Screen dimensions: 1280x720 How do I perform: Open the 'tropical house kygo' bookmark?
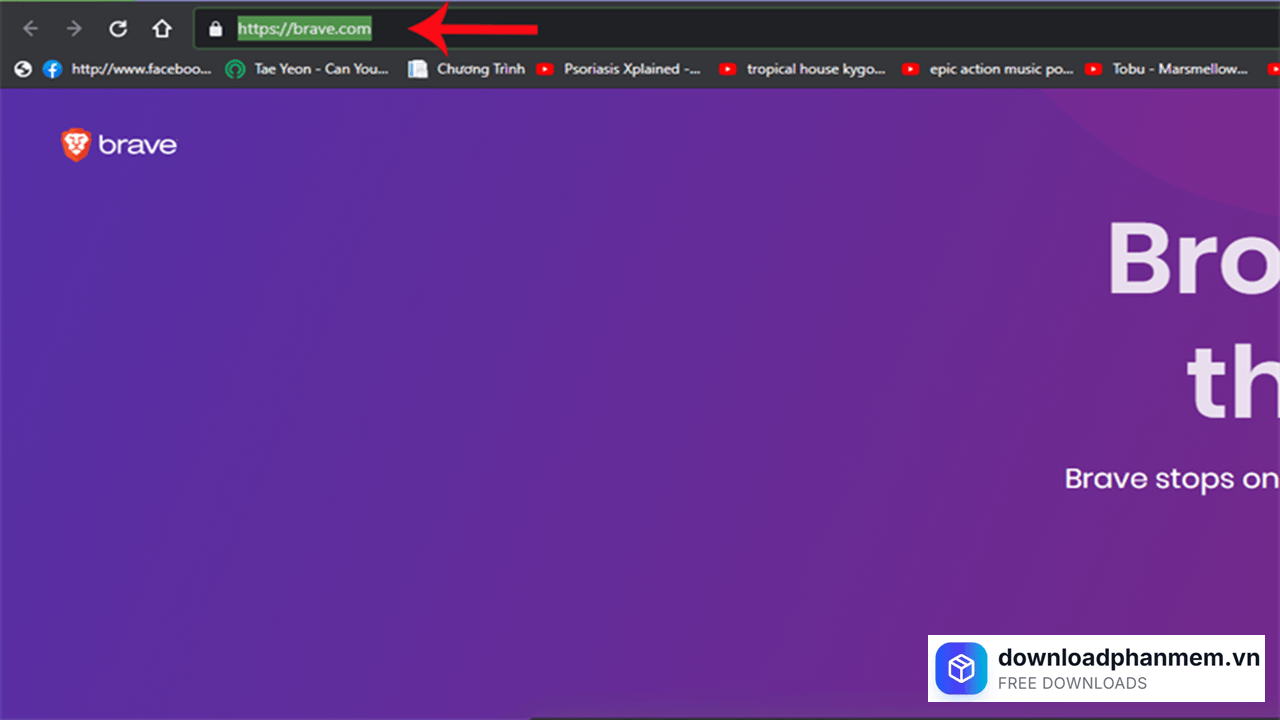pos(803,69)
